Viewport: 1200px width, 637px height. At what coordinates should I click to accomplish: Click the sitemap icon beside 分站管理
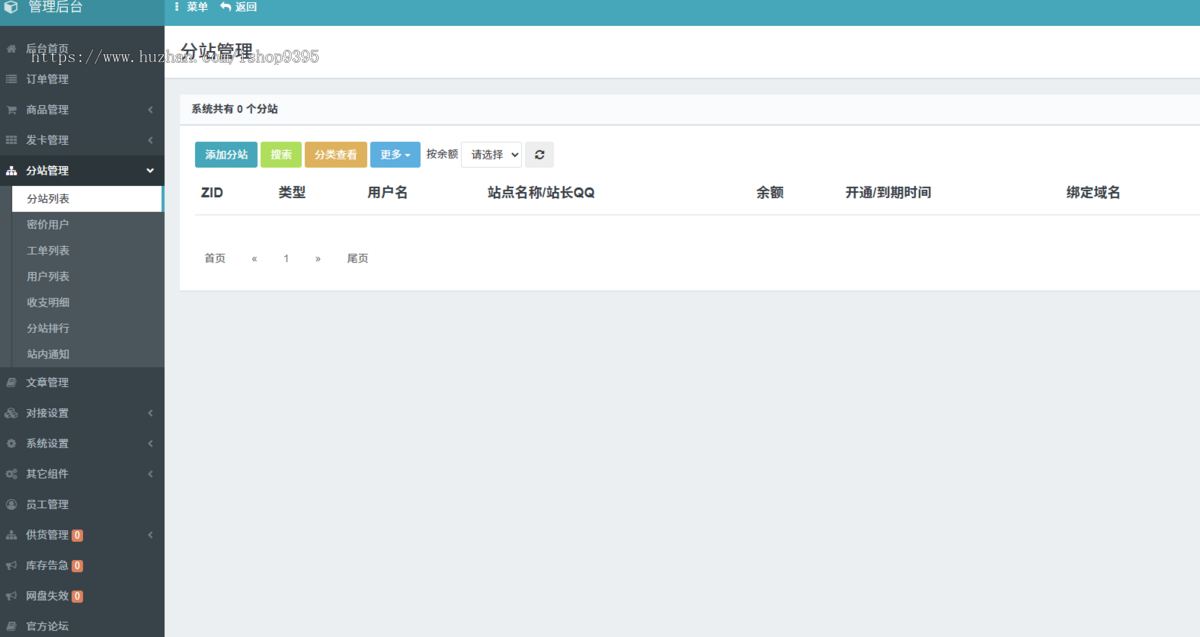pos(11,171)
